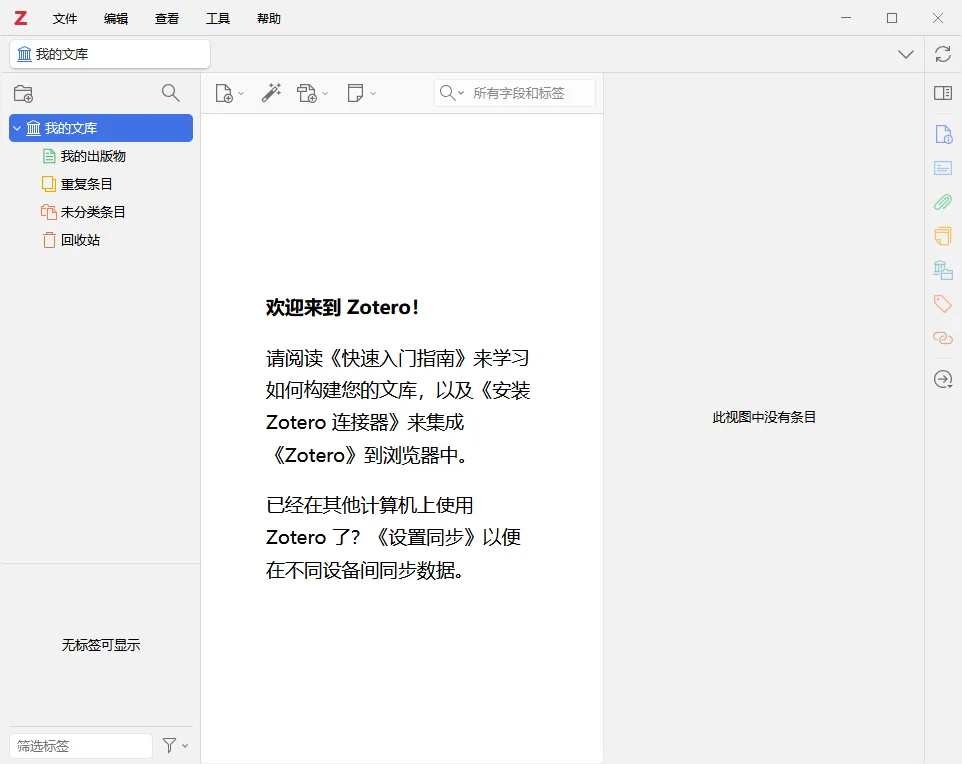The height and width of the screenshot is (764, 962).
Task: Open the 查看 menu
Action: [x=166, y=18]
